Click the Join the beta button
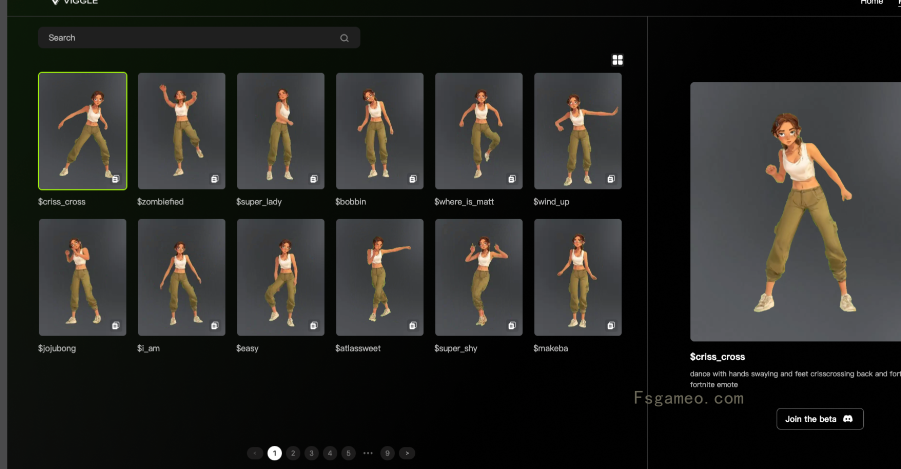This screenshot has height=469, width=901. (819, 419)
